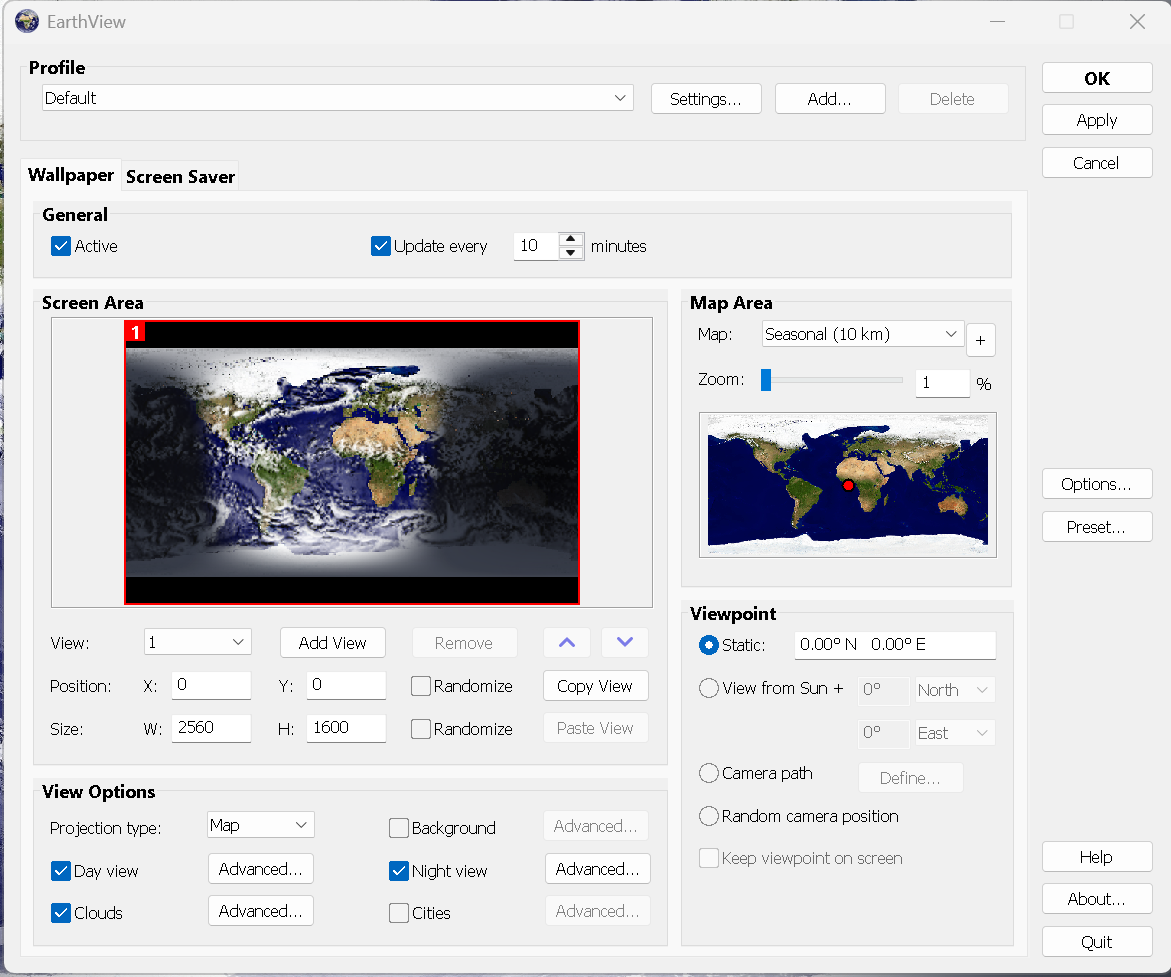Open the View number dropdown
Viewport: 1171px width, 977px height.
pyautogui.click(x=197, y=642)
